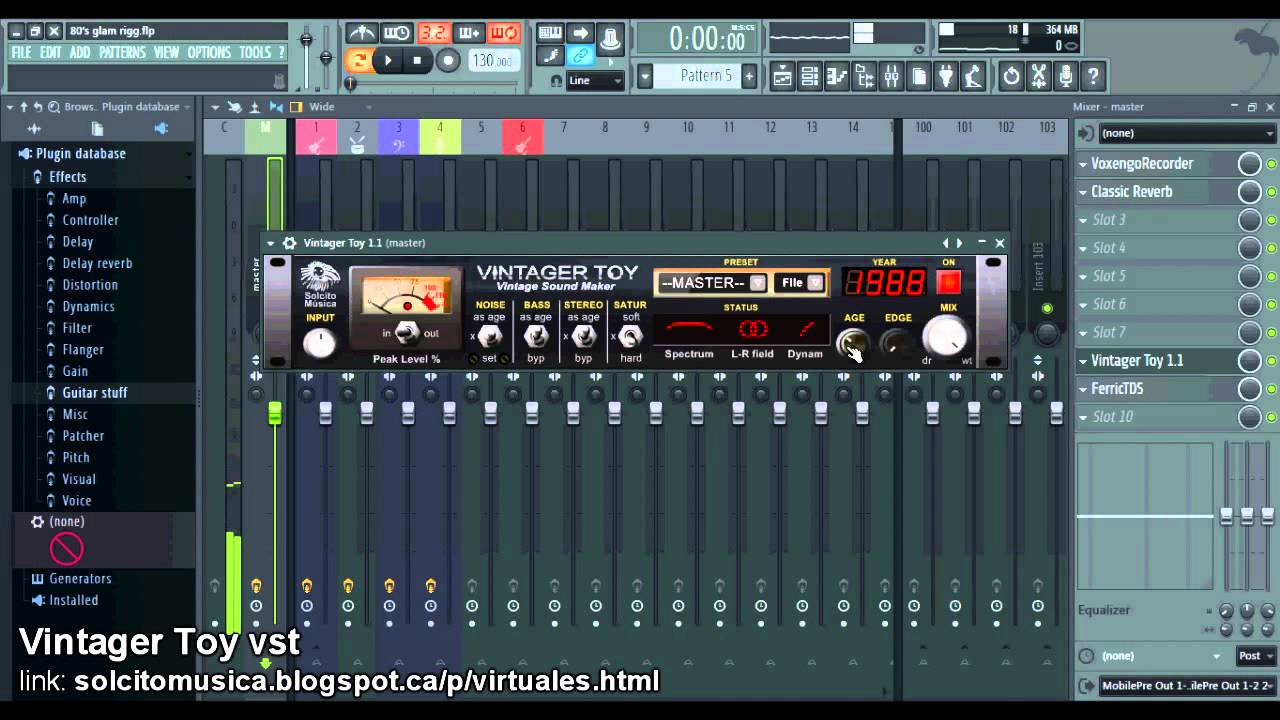Open the EDIT menu
The height and width of the screenshot is (720, 1280).
[50, 52]
